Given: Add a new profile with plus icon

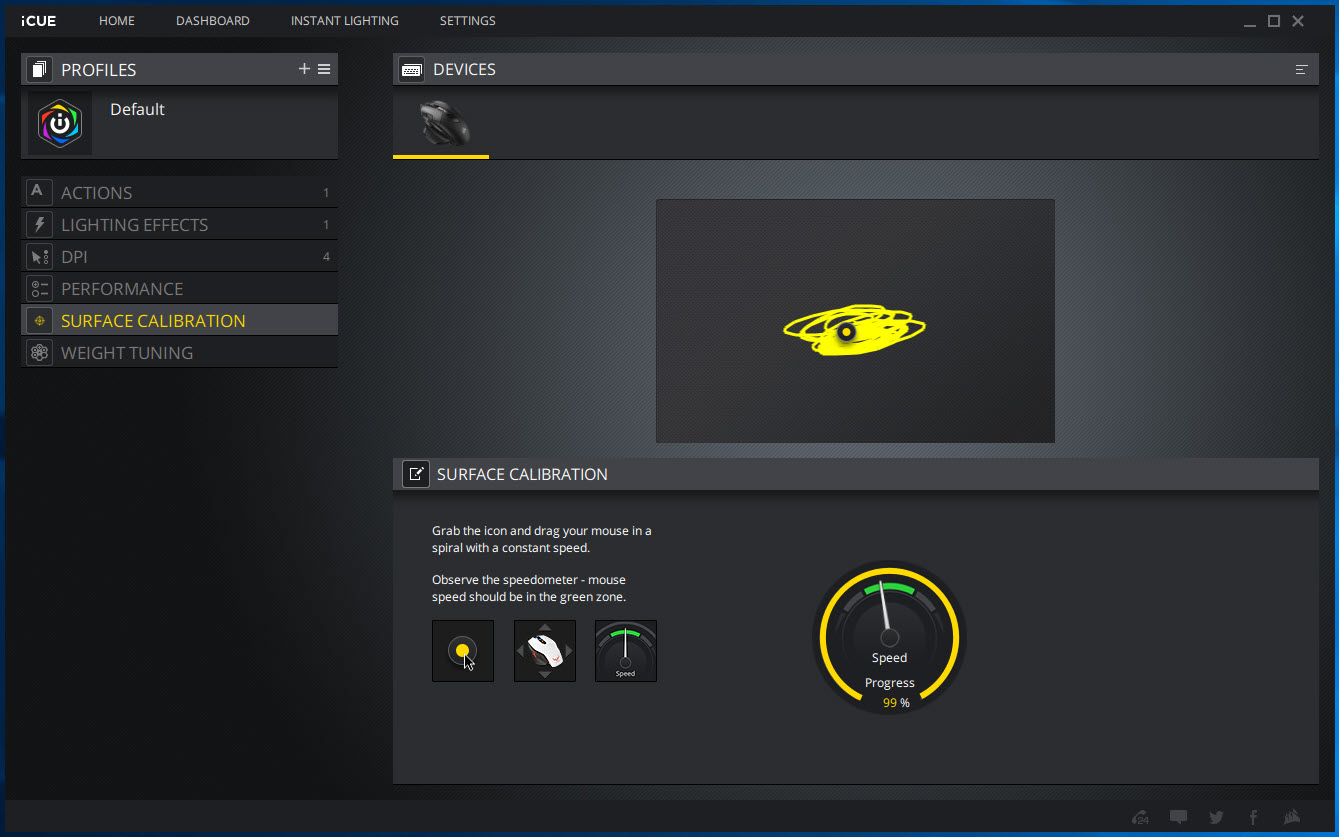Looking at the screenshot, I should click(304, 69).
